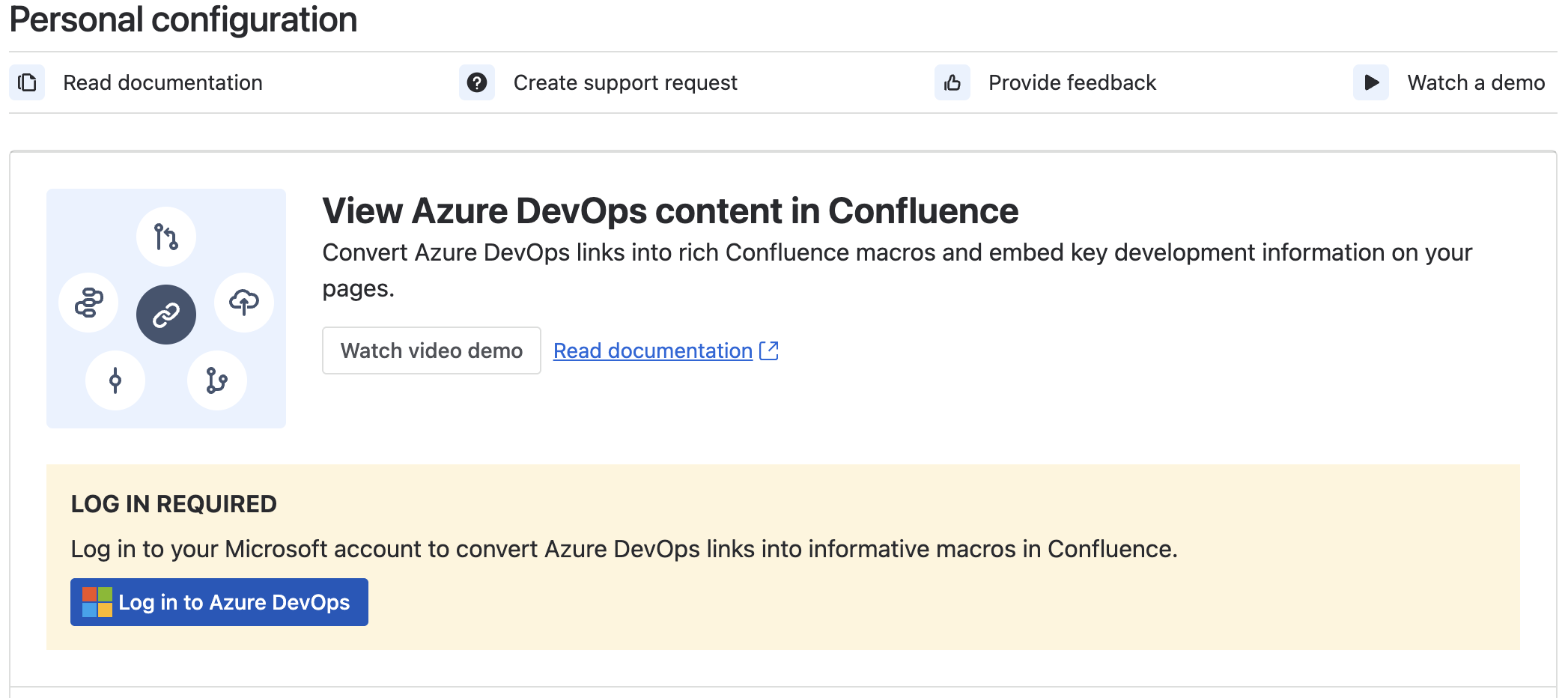
Task: Log in to Azure DevOps
Action: [x=219, y=602]
